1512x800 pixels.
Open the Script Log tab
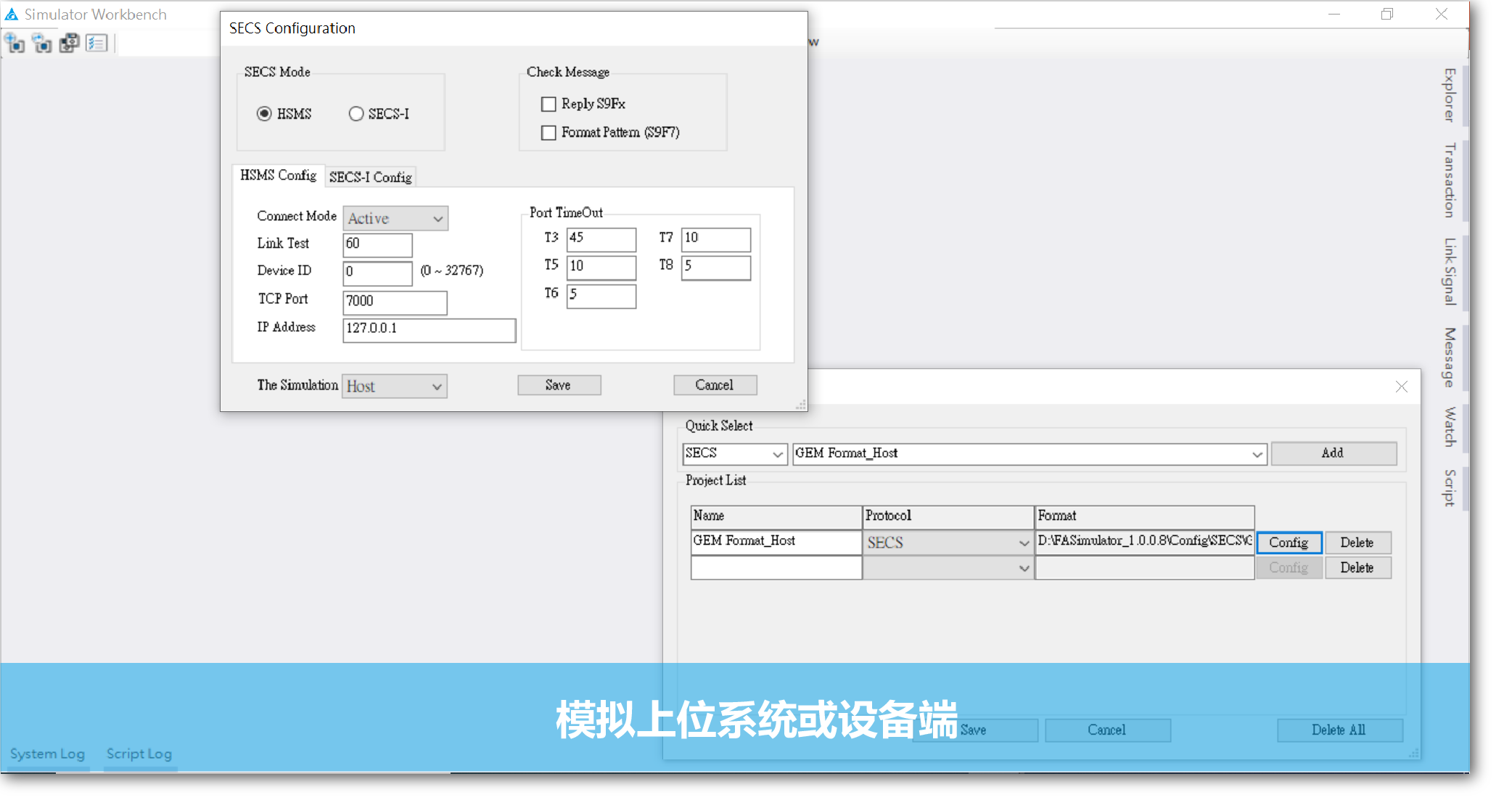pyautogui.click(x=139, y=754)
